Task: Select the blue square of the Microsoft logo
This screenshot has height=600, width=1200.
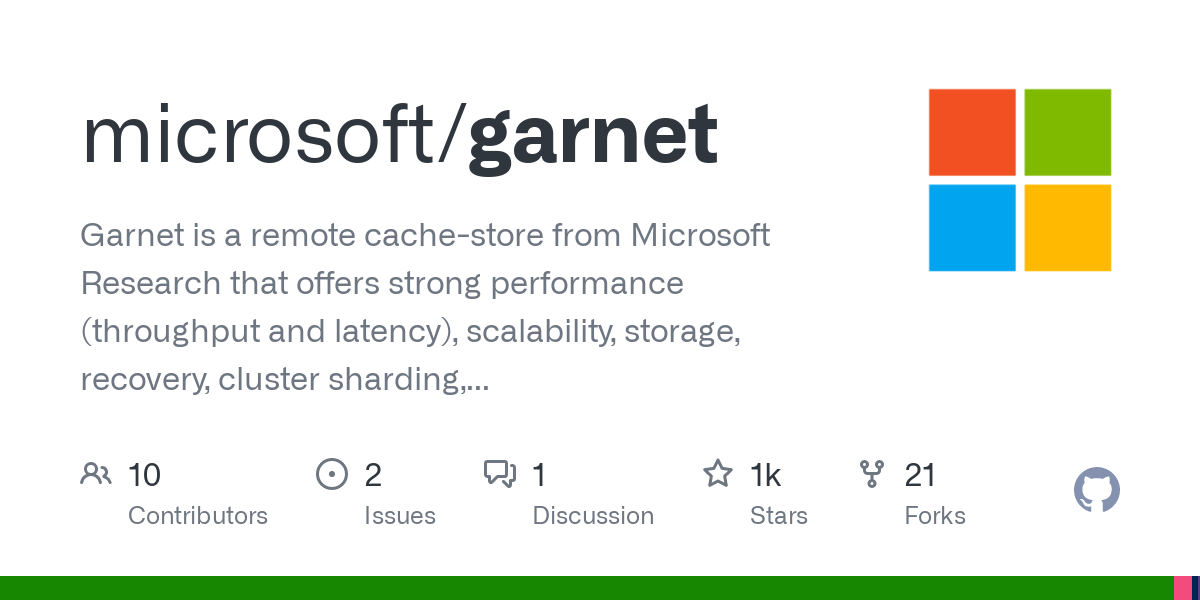Action: pyautogui.click(x=972, y=228)
